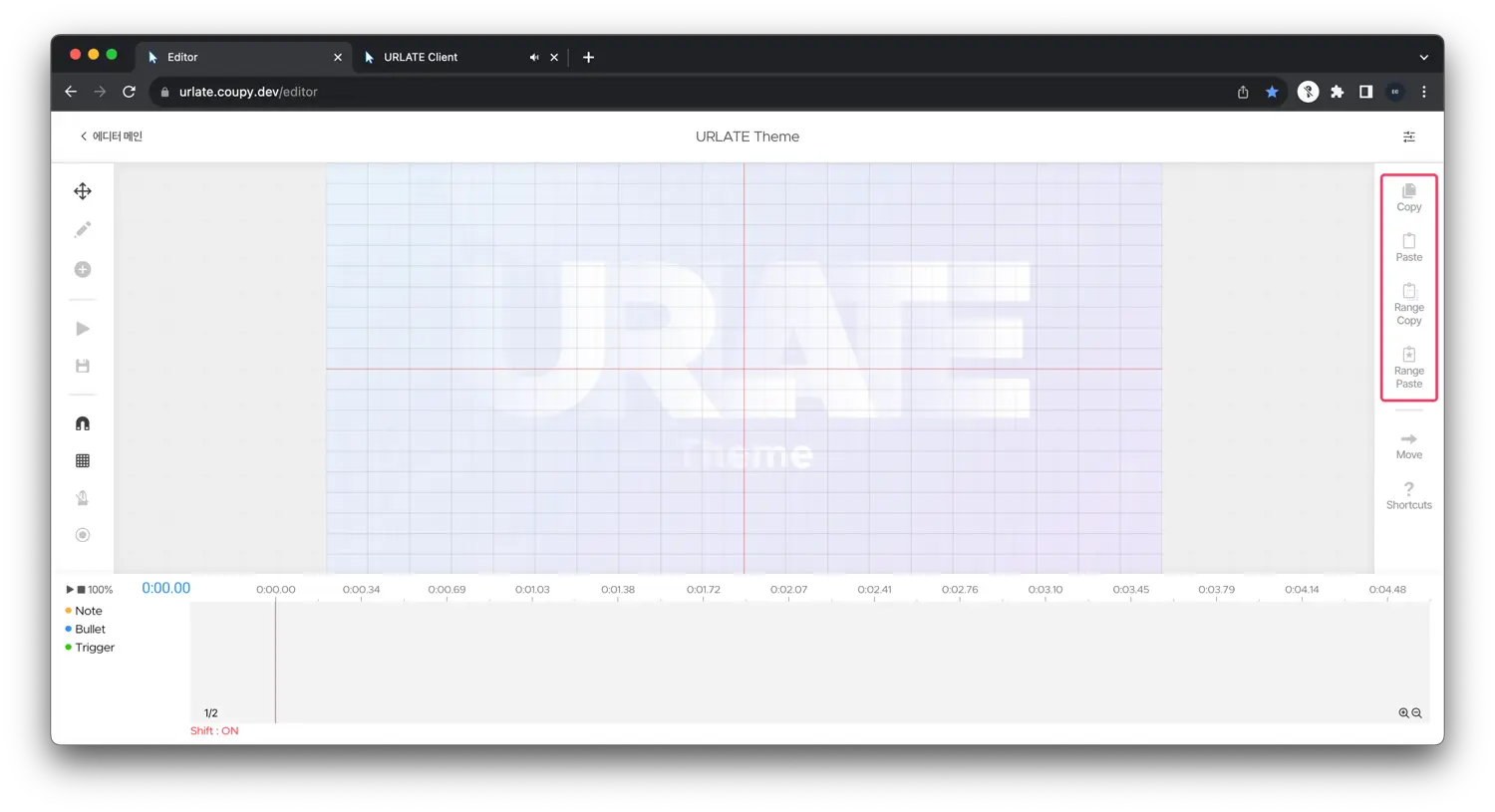
Task: Click the Add element plus icon
Action: tap(83, 270)
